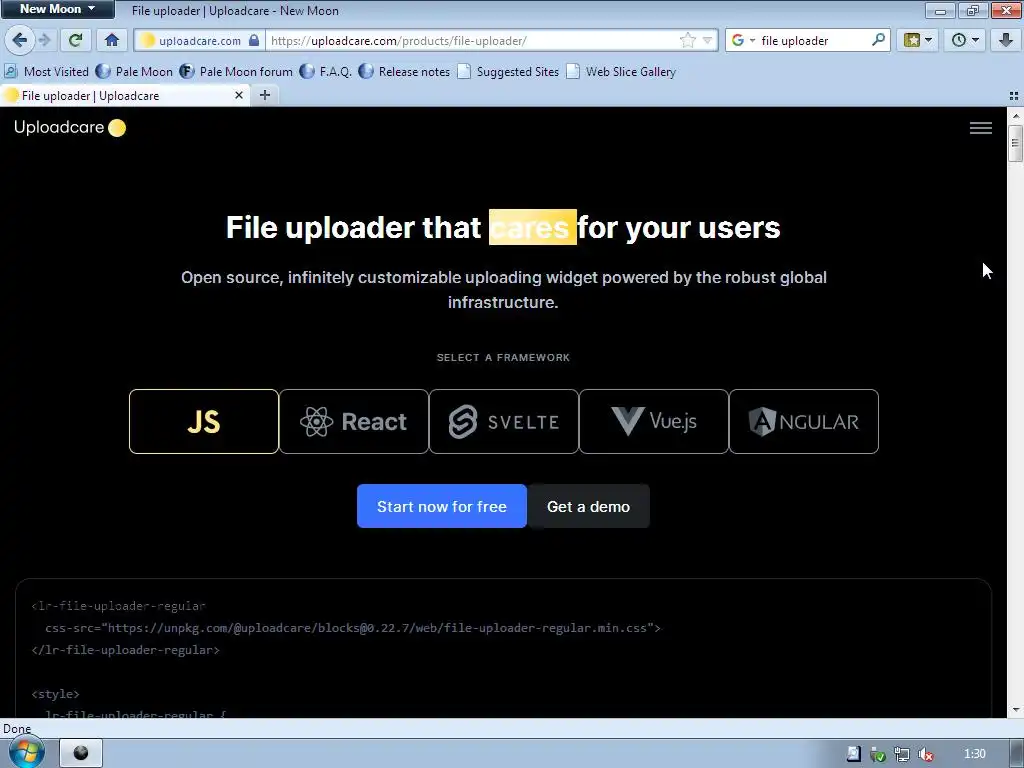
Task: Click the address bar URL field
Action: coord(473,40)
